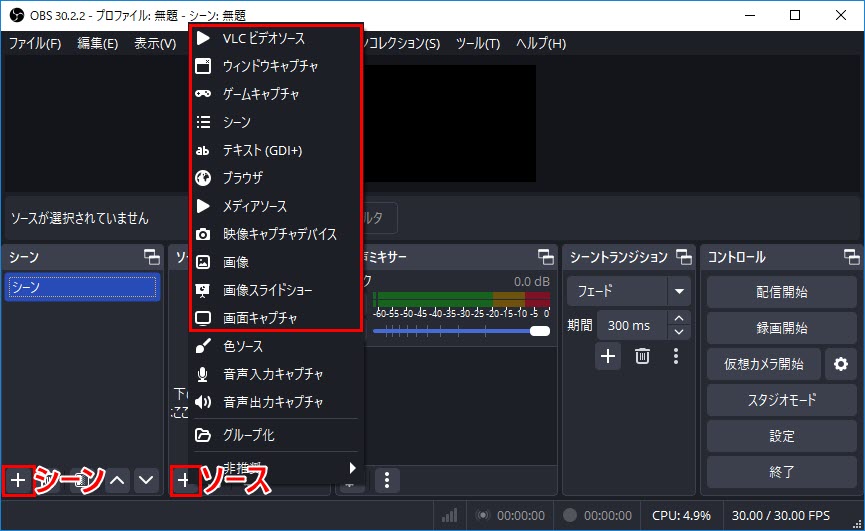Open the ファイル(F) menu
Image resolution: width=865 pixels, height=531 pixels.
pyautogui.click(x=35, y=44)
